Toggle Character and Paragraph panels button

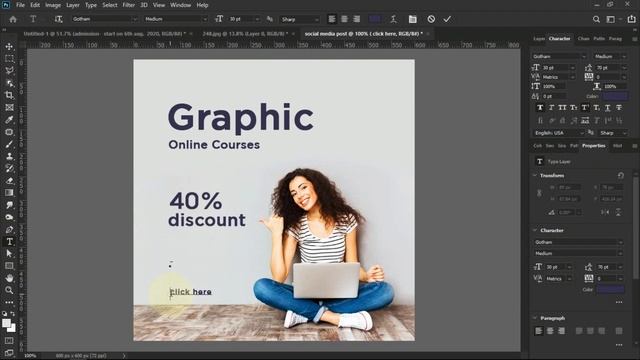(413, 19)
